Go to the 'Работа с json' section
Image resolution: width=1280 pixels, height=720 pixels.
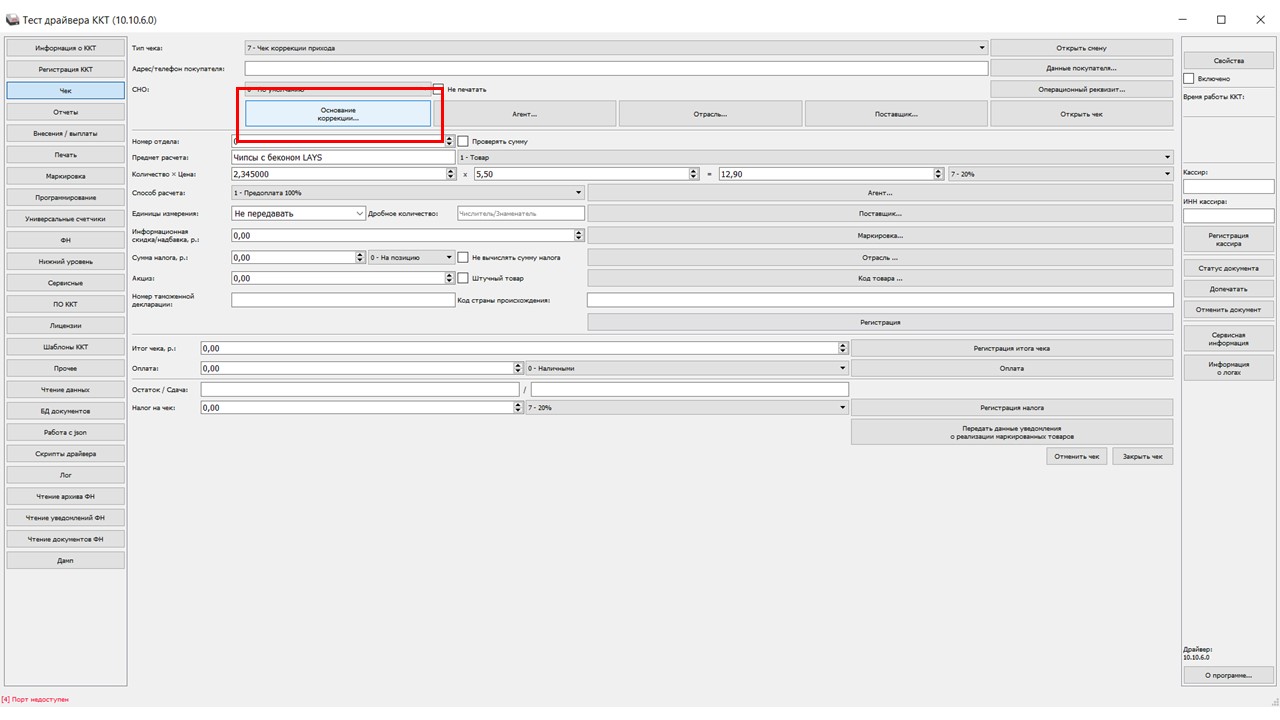(x=66, y=432)
